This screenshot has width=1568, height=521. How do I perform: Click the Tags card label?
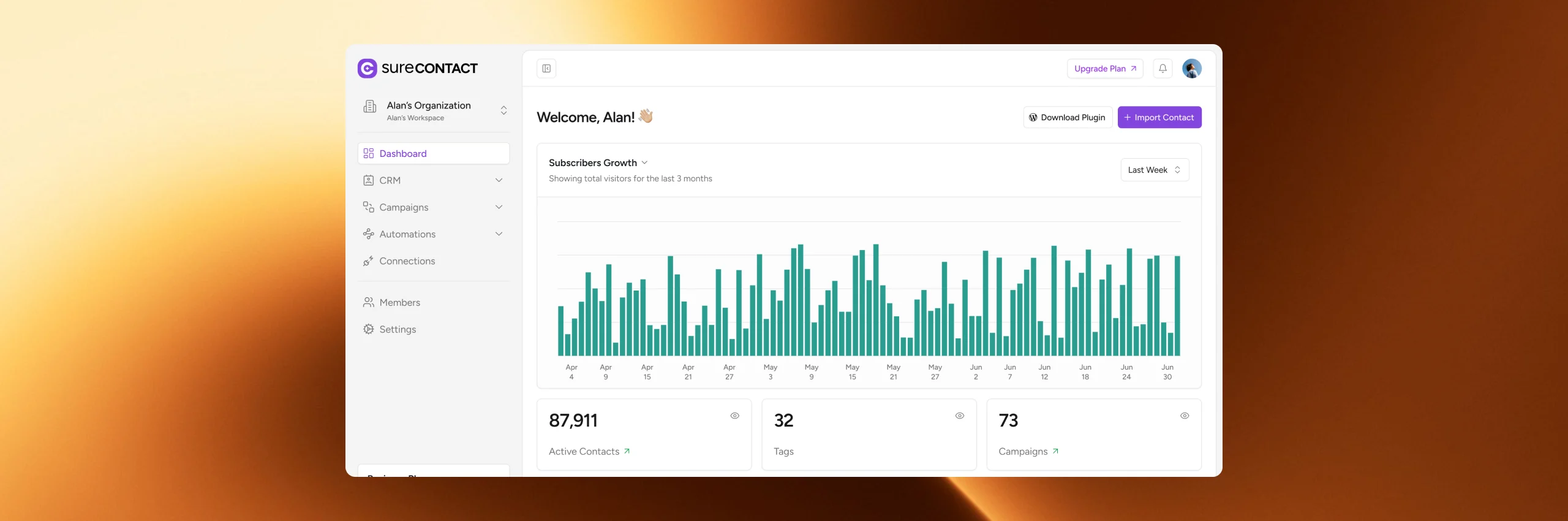pyautogui.click(x=783, y=451)
